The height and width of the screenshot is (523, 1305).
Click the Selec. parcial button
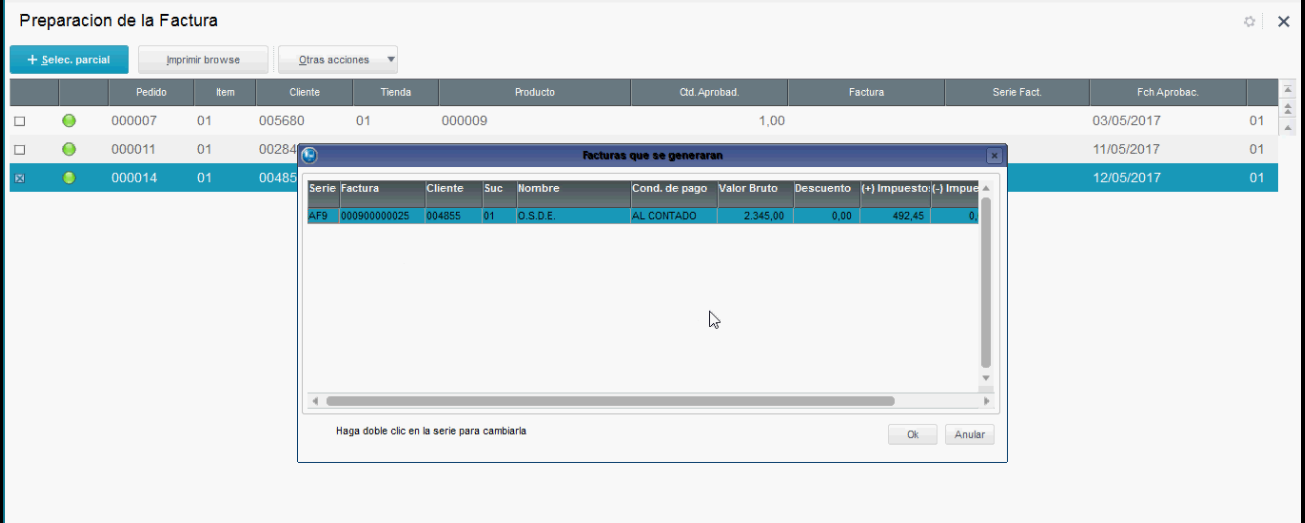point(69,60)
